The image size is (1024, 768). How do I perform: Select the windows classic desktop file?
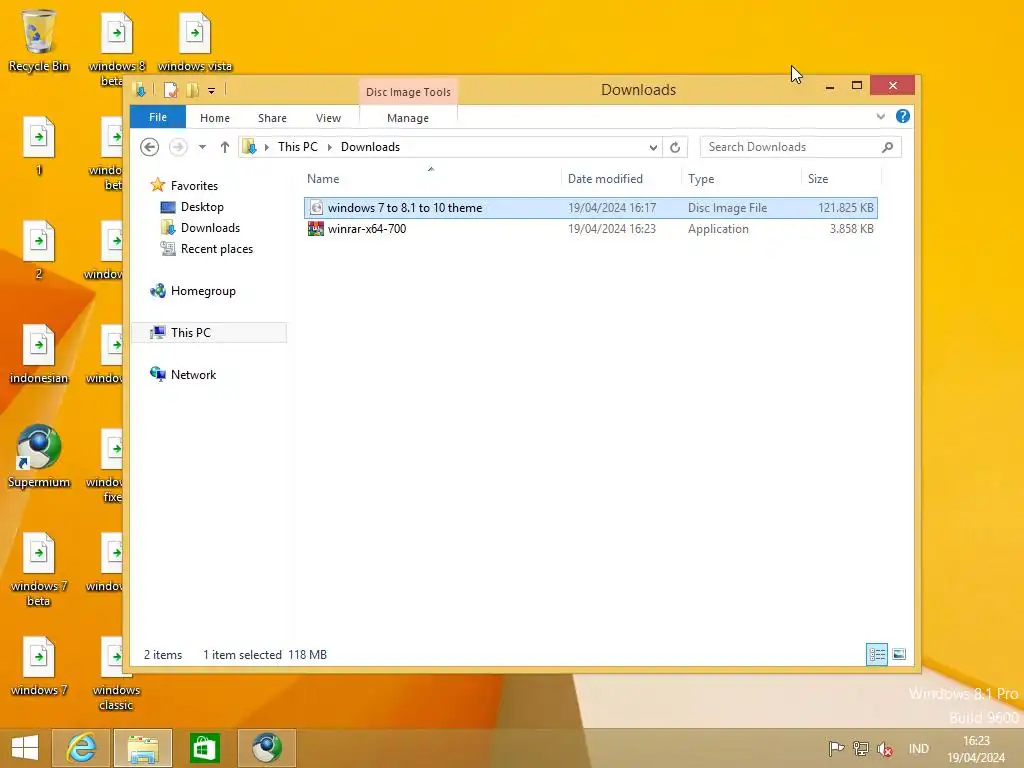[116, 673]
